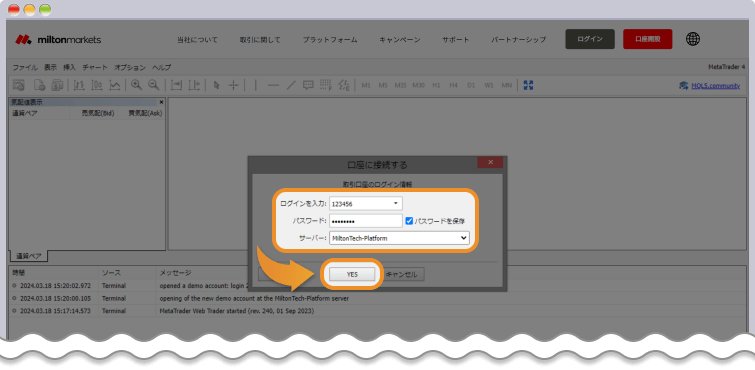Open the チャート menu
The height and width of the screenshot is (370, 755).
95,67
